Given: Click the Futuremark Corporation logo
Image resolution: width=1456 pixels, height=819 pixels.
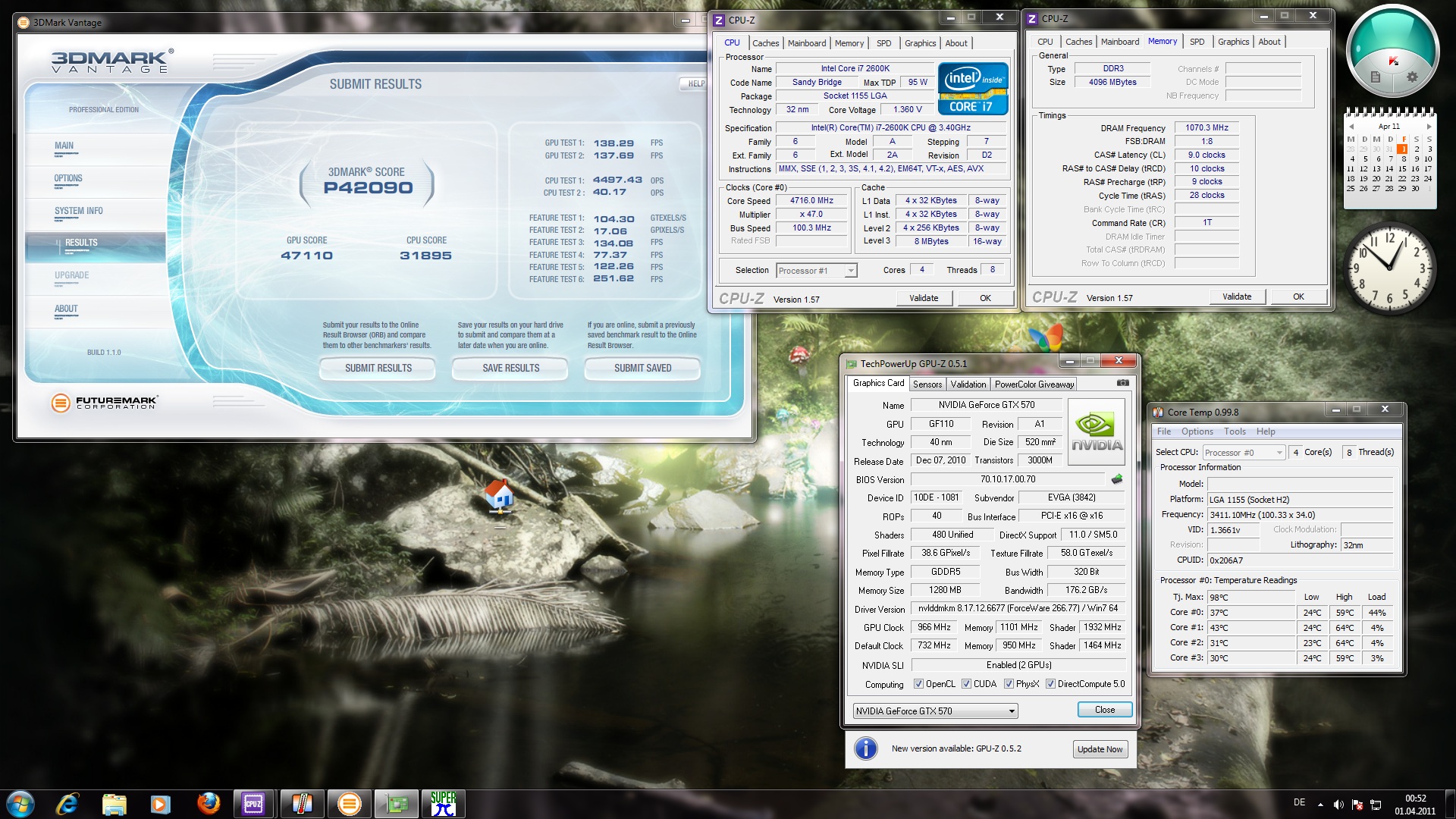Looking at the screenshot, I should tap(104, 402).
